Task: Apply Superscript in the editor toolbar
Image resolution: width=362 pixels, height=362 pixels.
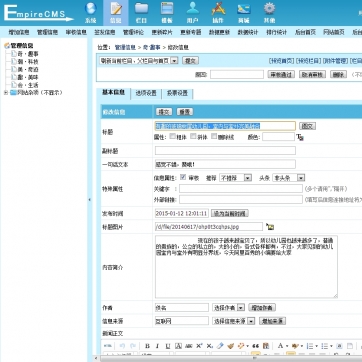Action: coord(199,346)
